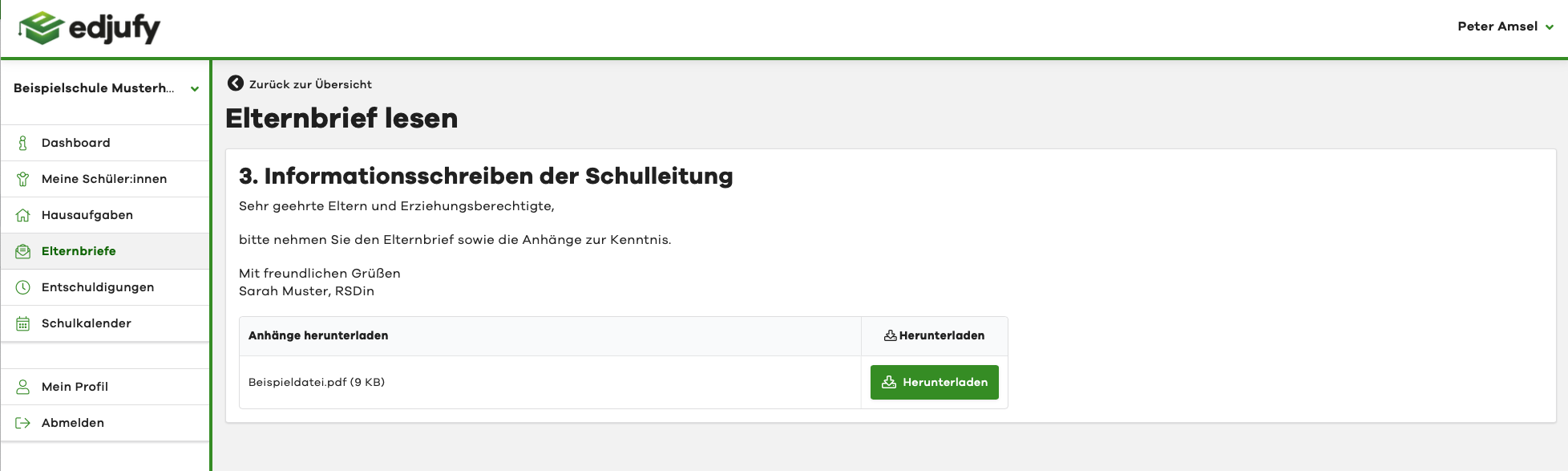Click the Hausaufgaben house icon
Viewport: 1568px width, 471px height.
tap(23, 215)
